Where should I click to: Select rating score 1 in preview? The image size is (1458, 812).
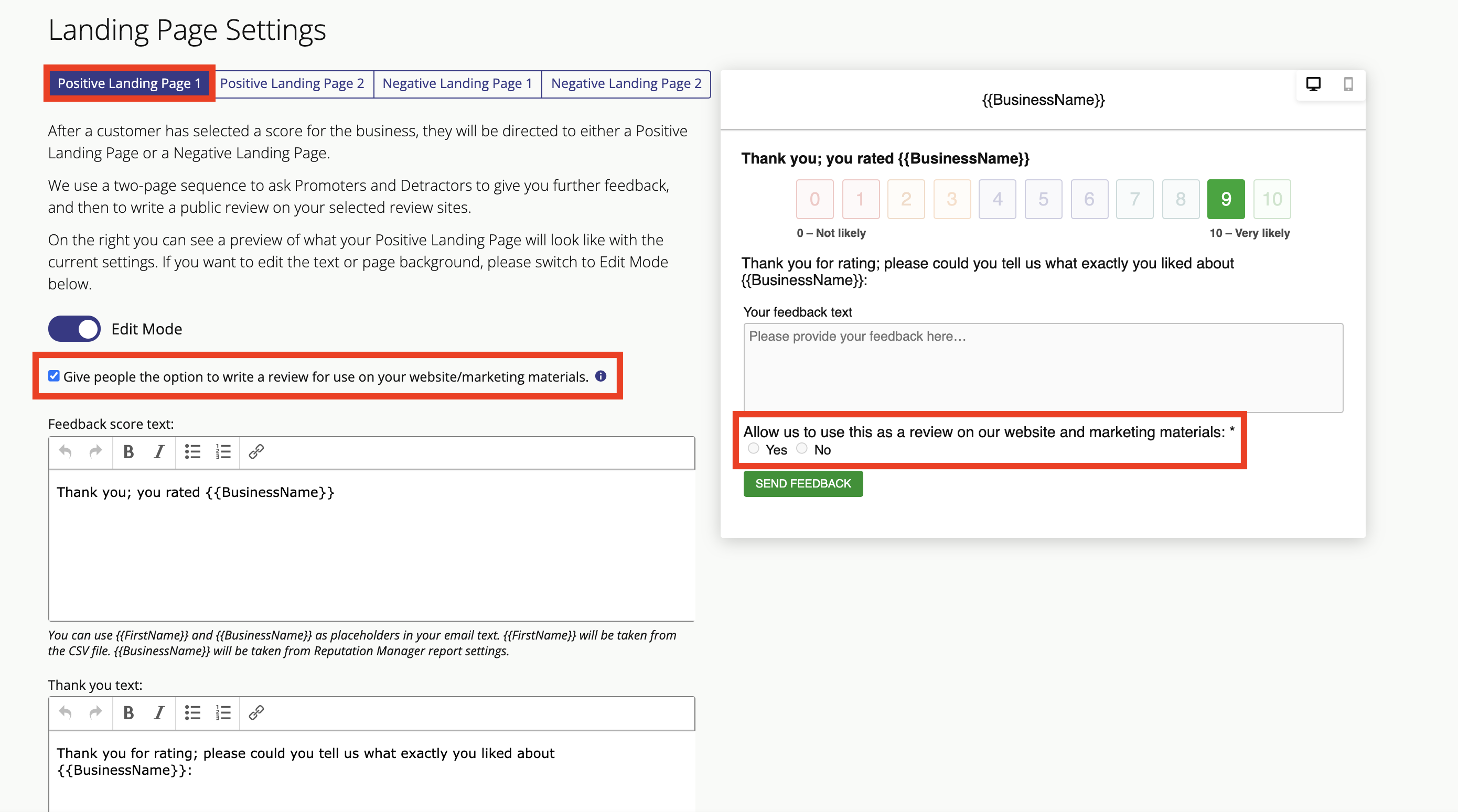click(860, 199)
